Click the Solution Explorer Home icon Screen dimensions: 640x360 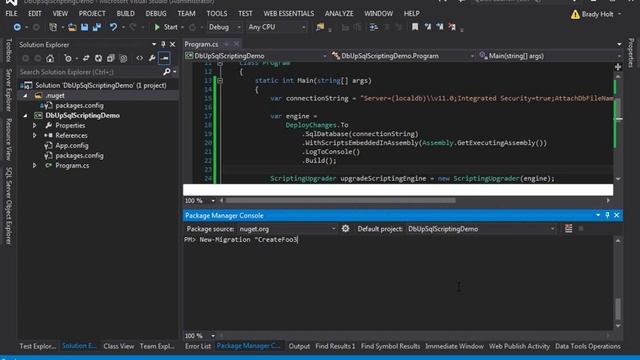click(50, 58)
